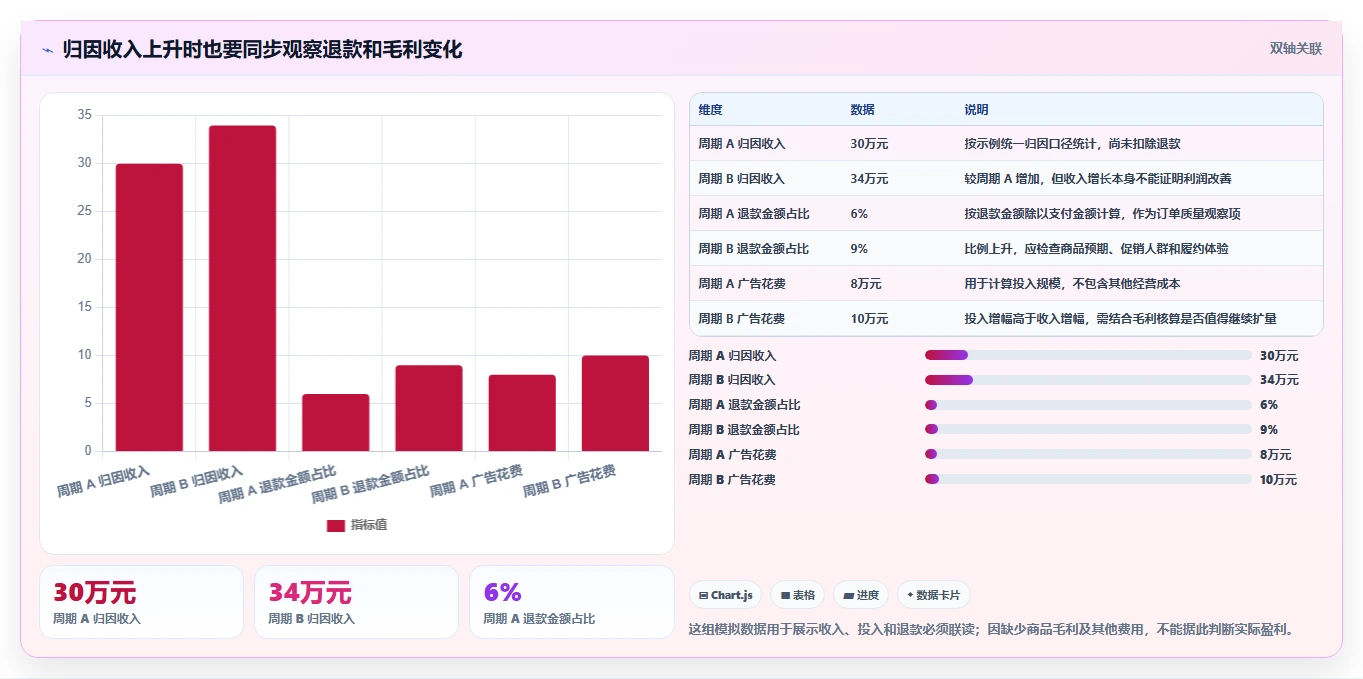Open the 6% 周期 A 退款金额占比 data card
The width and height of the screenshot is (1363, 679).
572,602
